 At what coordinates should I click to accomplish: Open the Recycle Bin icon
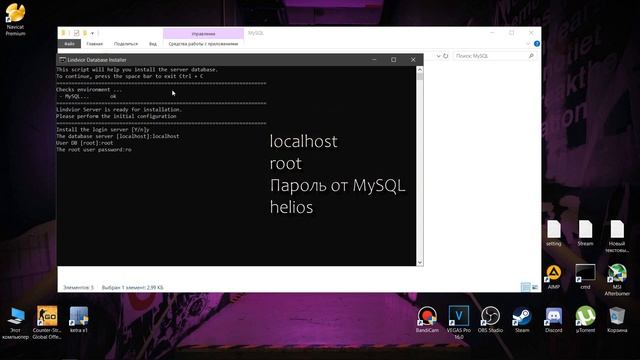coord(617,320)
